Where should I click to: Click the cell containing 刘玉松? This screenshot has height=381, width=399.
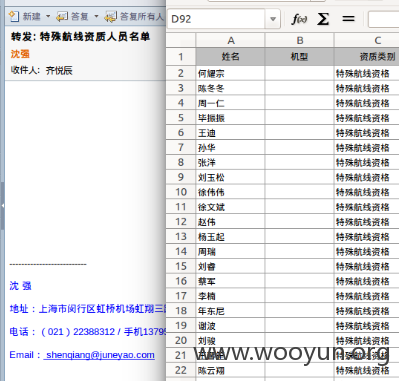[x=231, y=177]
